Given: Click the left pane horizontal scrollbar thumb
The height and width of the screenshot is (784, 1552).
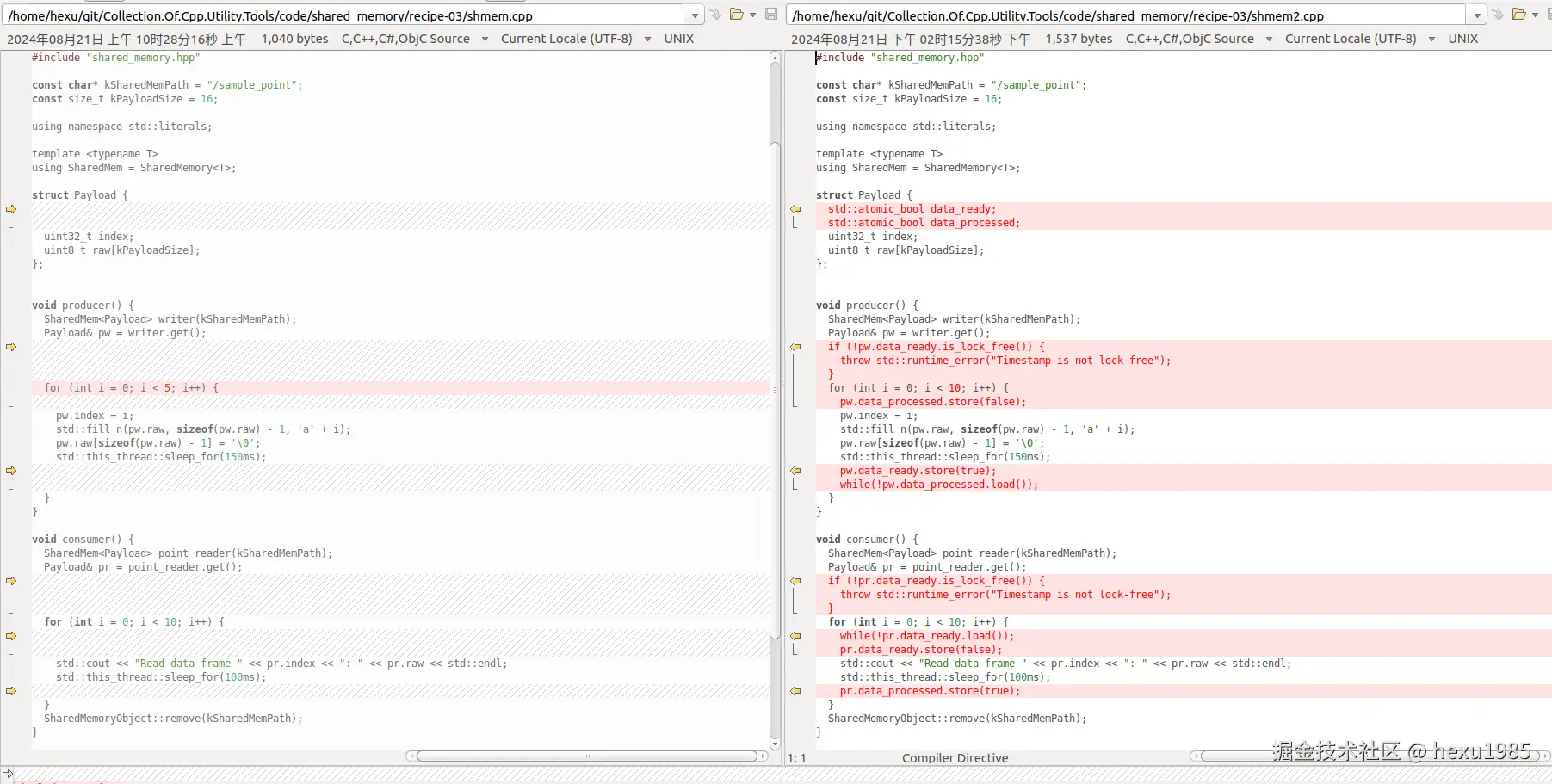Looking at the screenshot, I should click(x=586, y=756).
